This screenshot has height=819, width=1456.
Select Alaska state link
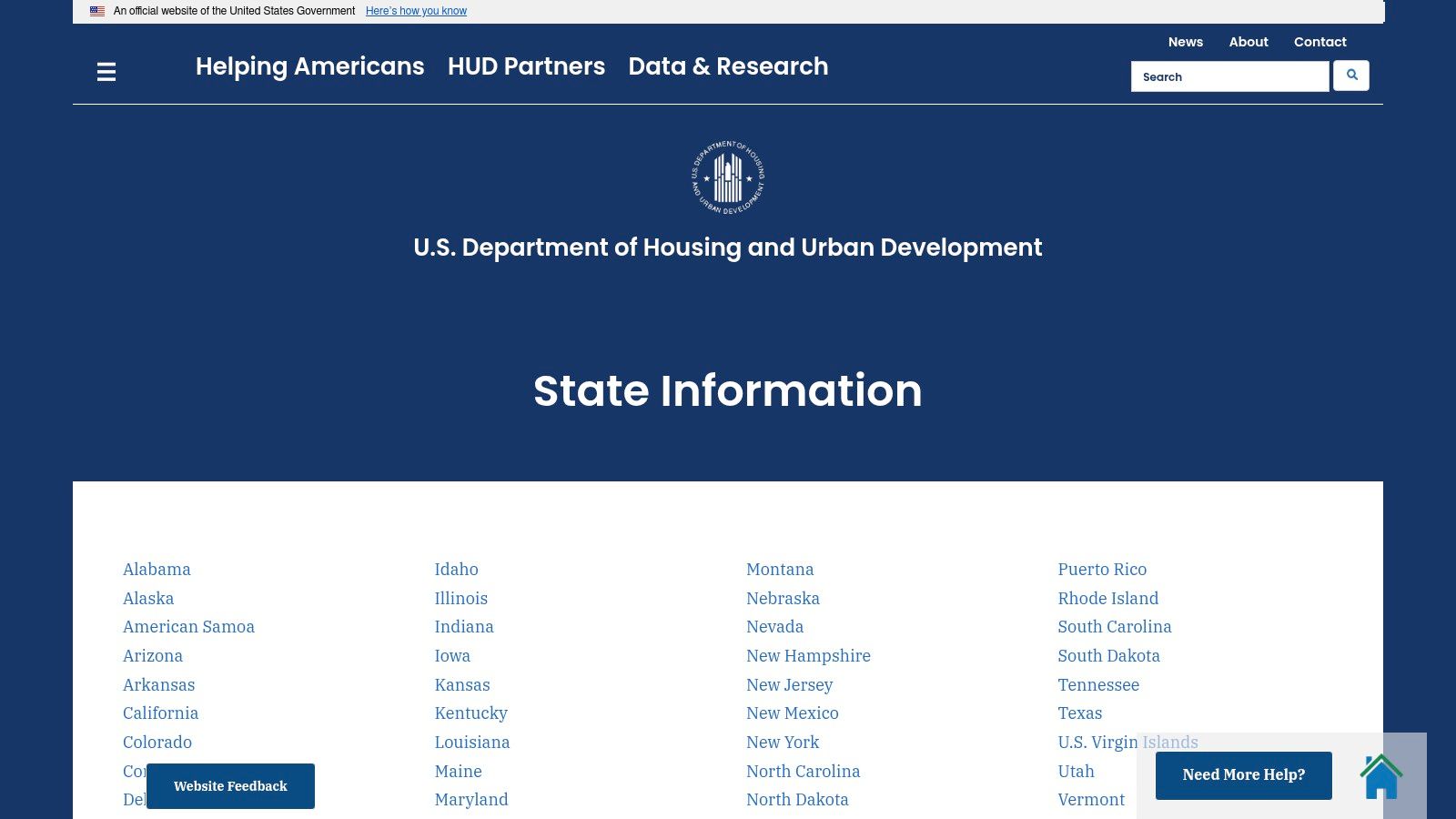pyautogui.click(x=148, y=599)
